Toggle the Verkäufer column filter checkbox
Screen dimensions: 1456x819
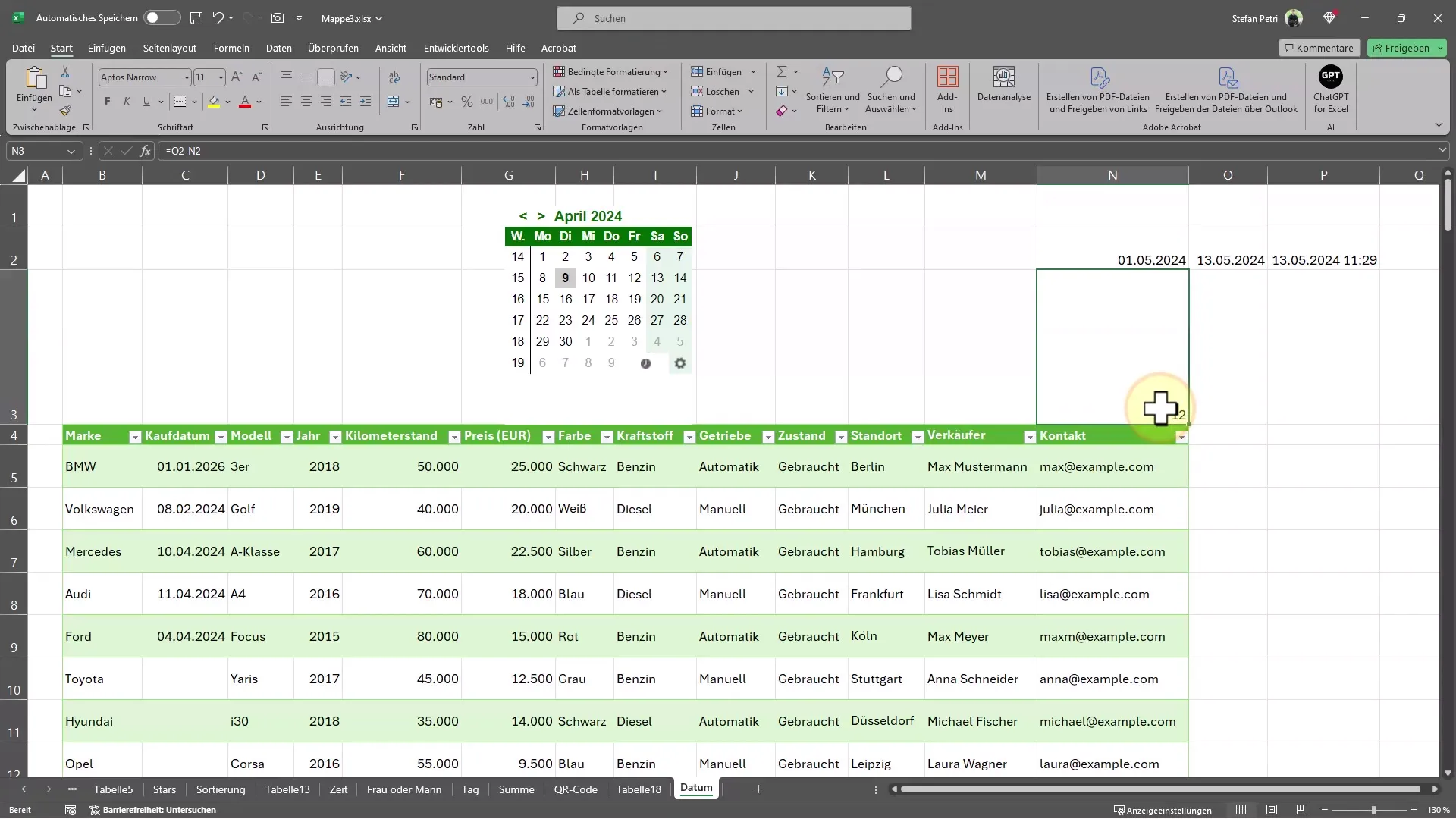coord(1030,436)
